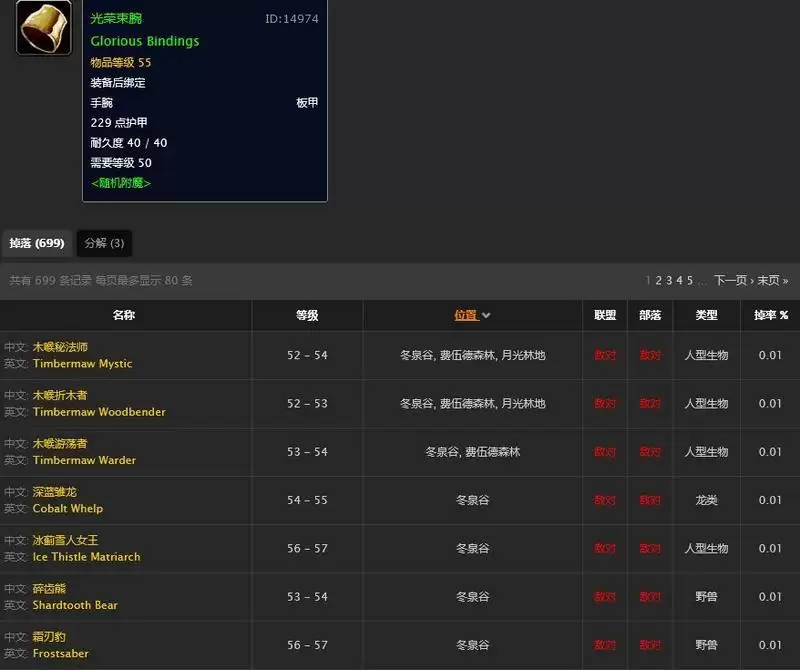Screen dimensions: 800x670
Task: Open the Glorious Bindings item name link
Action: (x=144, y=41)
